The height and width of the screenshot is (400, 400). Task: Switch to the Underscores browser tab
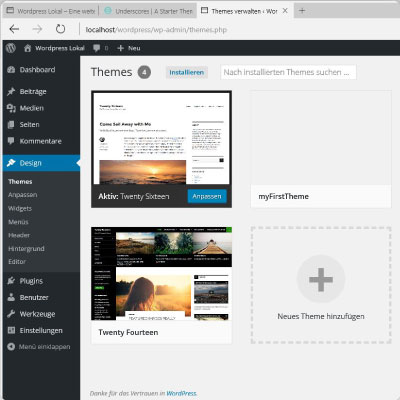(x=148, y=11)
